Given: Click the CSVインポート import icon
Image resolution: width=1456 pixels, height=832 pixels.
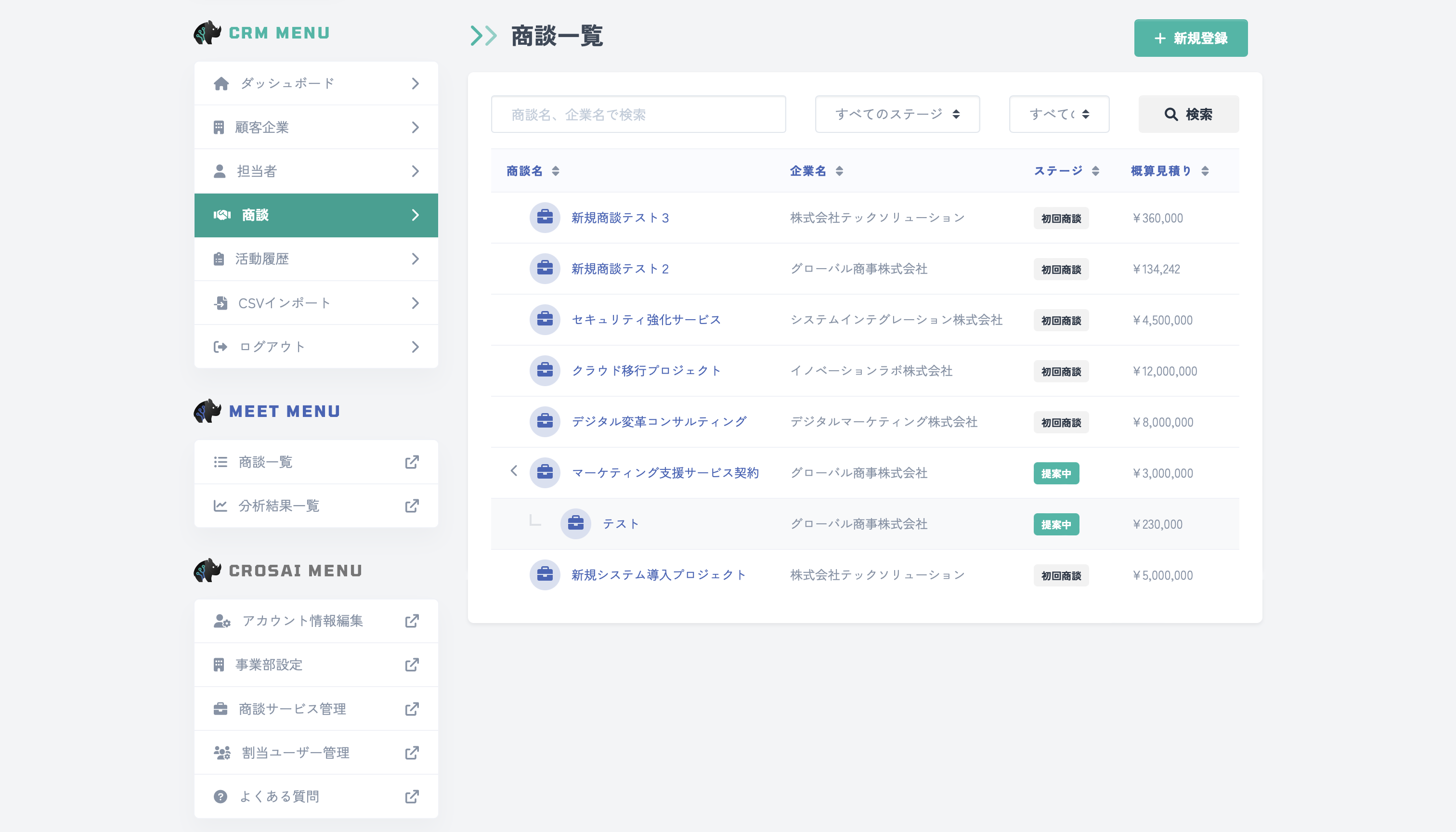Looking at the screenshot, I should pos(221,303).
